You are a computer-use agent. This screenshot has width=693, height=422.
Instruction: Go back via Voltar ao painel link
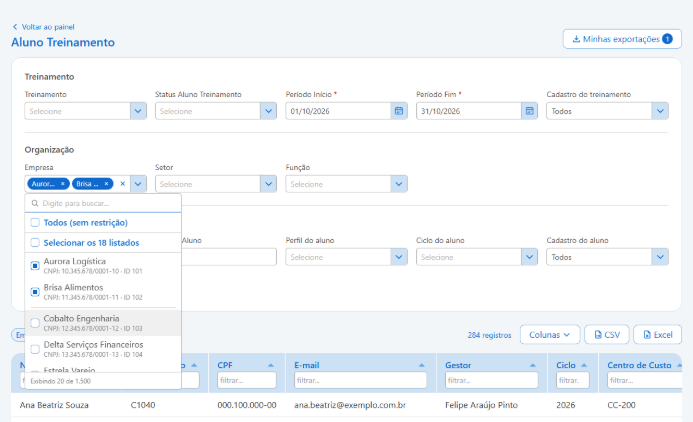tap(43, 27)
